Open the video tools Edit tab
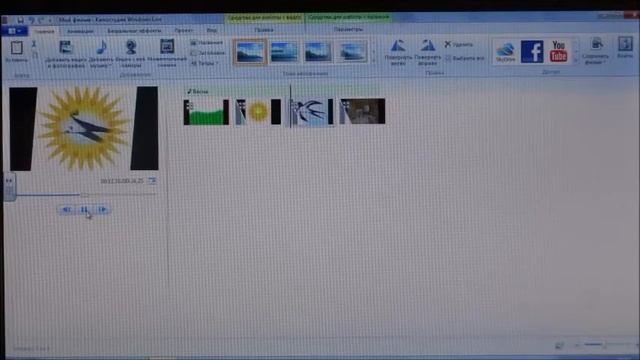640x360 pixels. [x=264, y=30]
